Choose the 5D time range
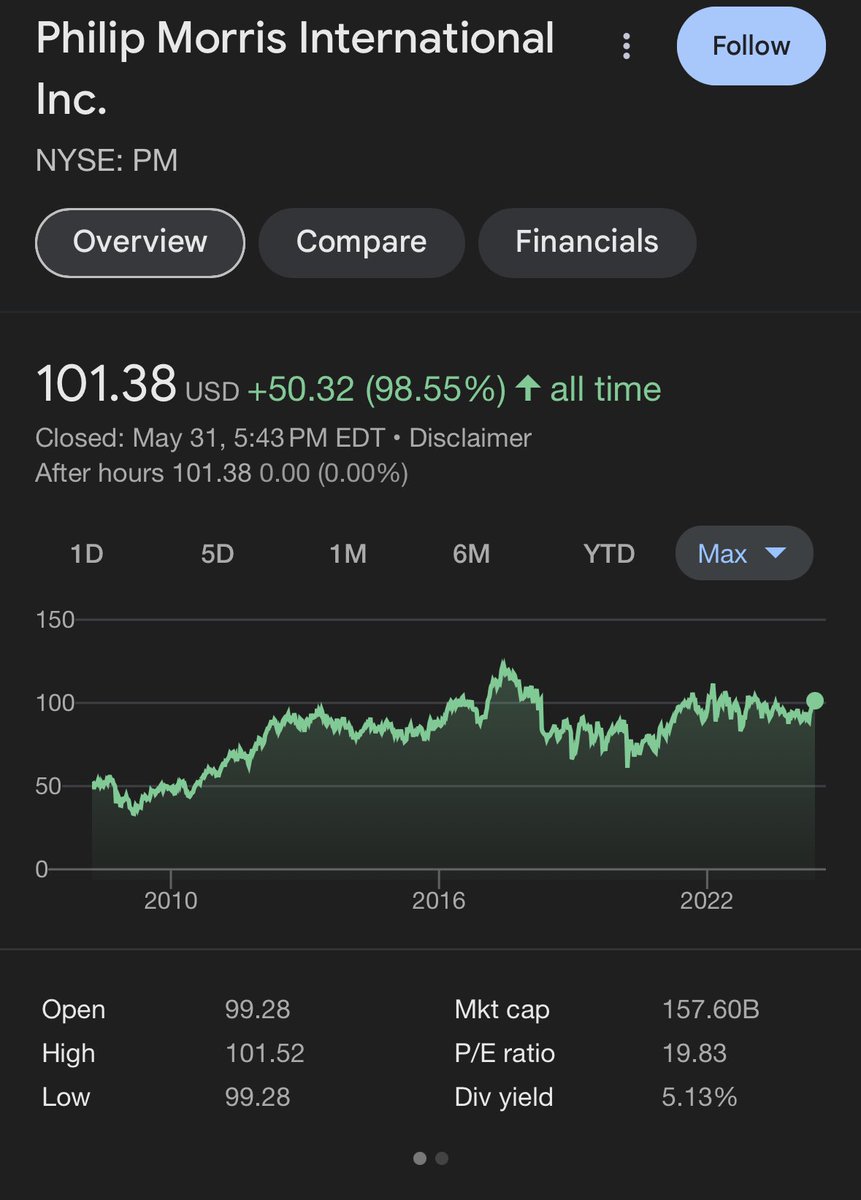Viewport: 861px width, 1200px height. coord(217,553)
